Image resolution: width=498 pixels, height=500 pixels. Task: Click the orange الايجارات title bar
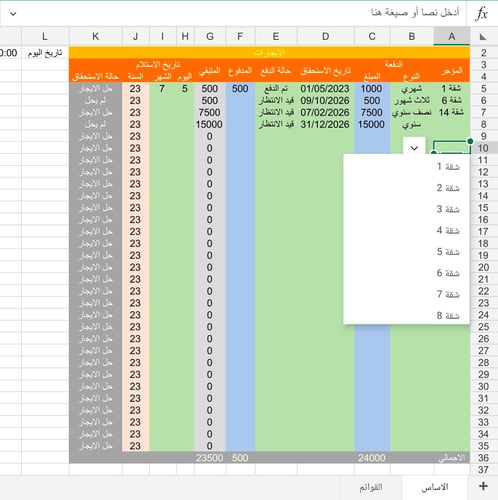[x=269, y=53]
